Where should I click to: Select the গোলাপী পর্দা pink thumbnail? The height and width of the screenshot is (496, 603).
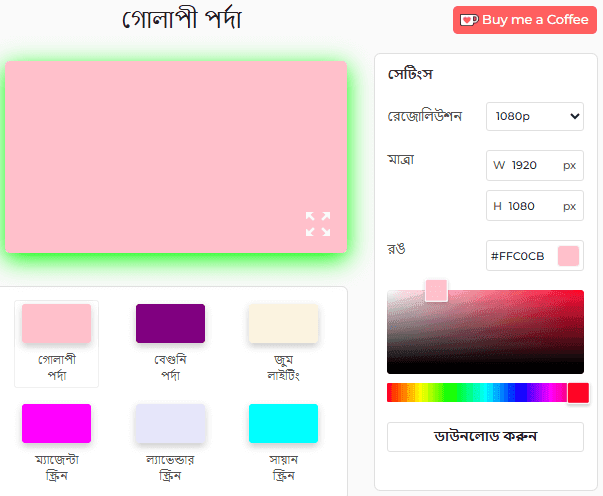[x=57, y=323]
